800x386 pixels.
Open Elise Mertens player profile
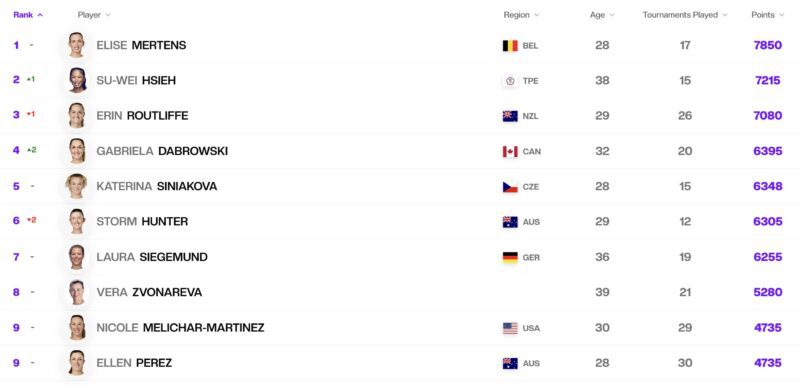click(x=141, y=45)
